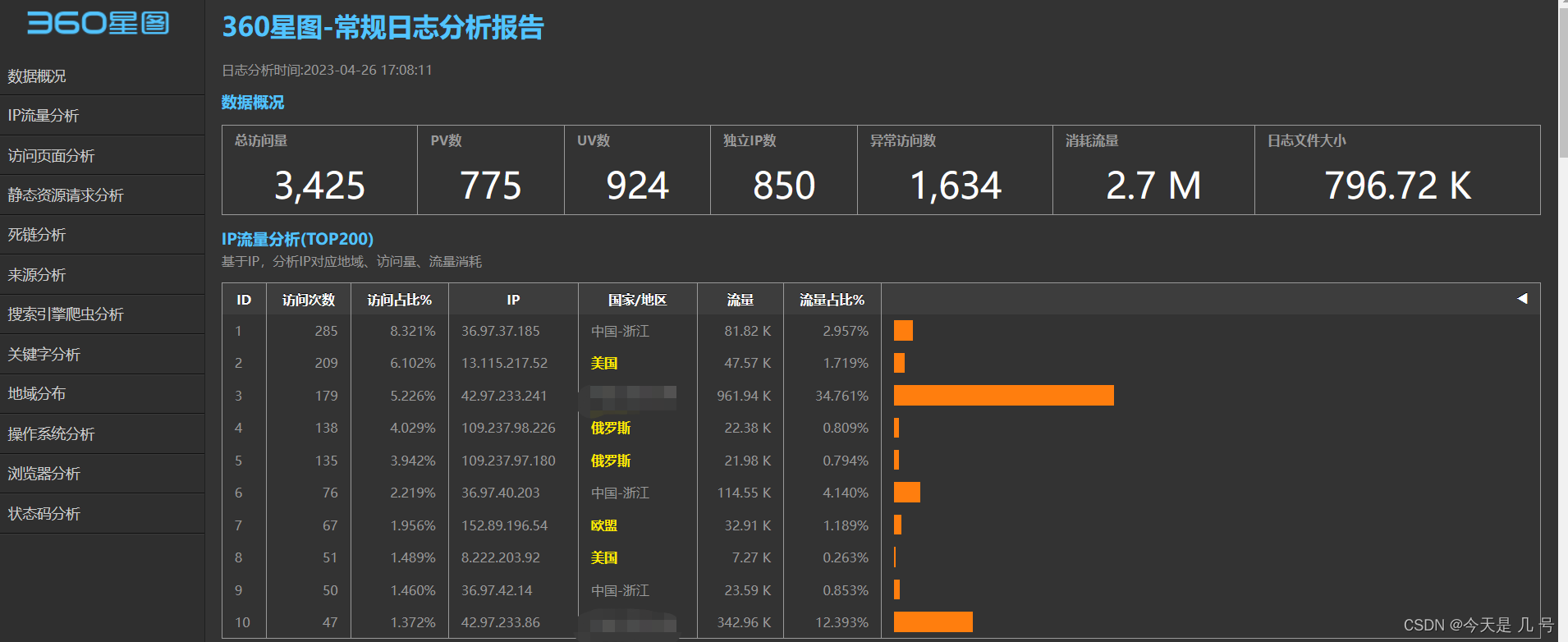Click the 360星图-常规日志分析报告 title
This screenshot has width=1568, height=642.
pyautogui.click(x=383, y=27)
